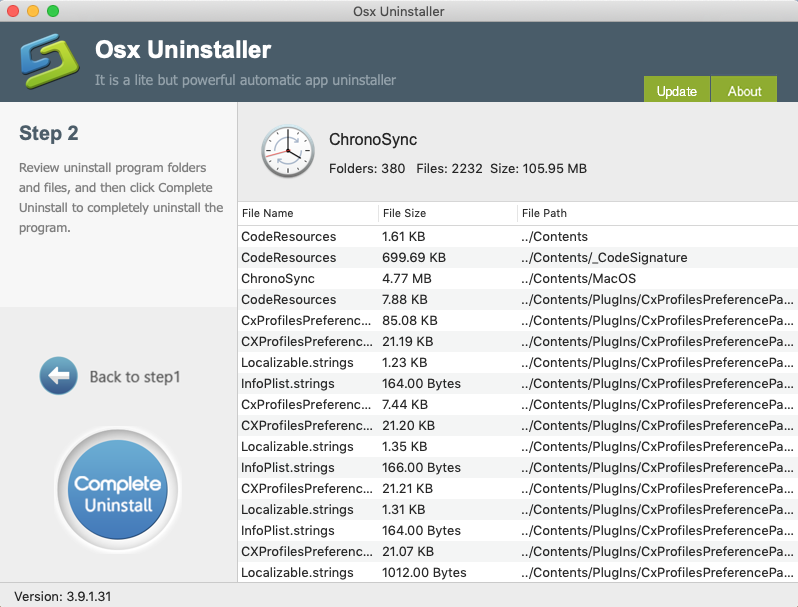
Task: Sort by File Name column header
Action: coord(267,213)
